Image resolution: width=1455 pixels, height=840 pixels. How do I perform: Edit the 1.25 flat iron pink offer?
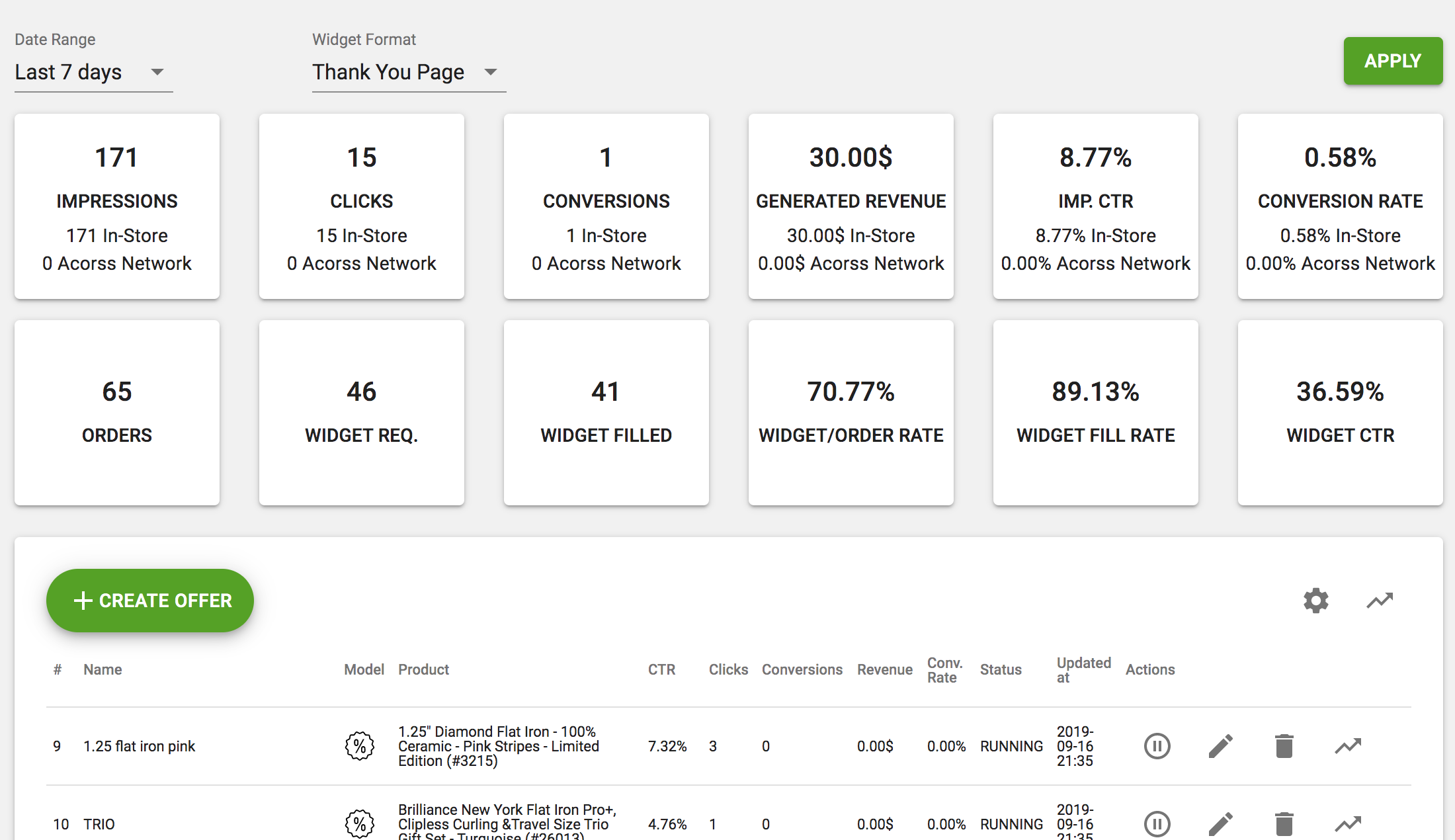(x=1220, y=746)
